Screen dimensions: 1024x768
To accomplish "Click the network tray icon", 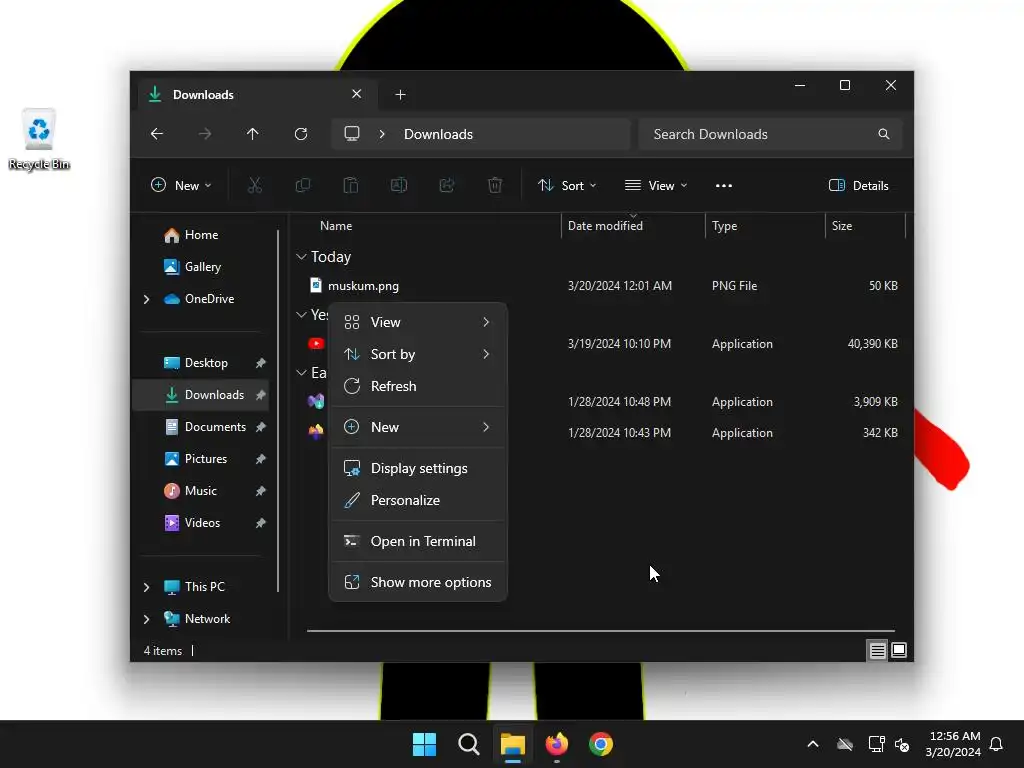I will coord(876,744).
